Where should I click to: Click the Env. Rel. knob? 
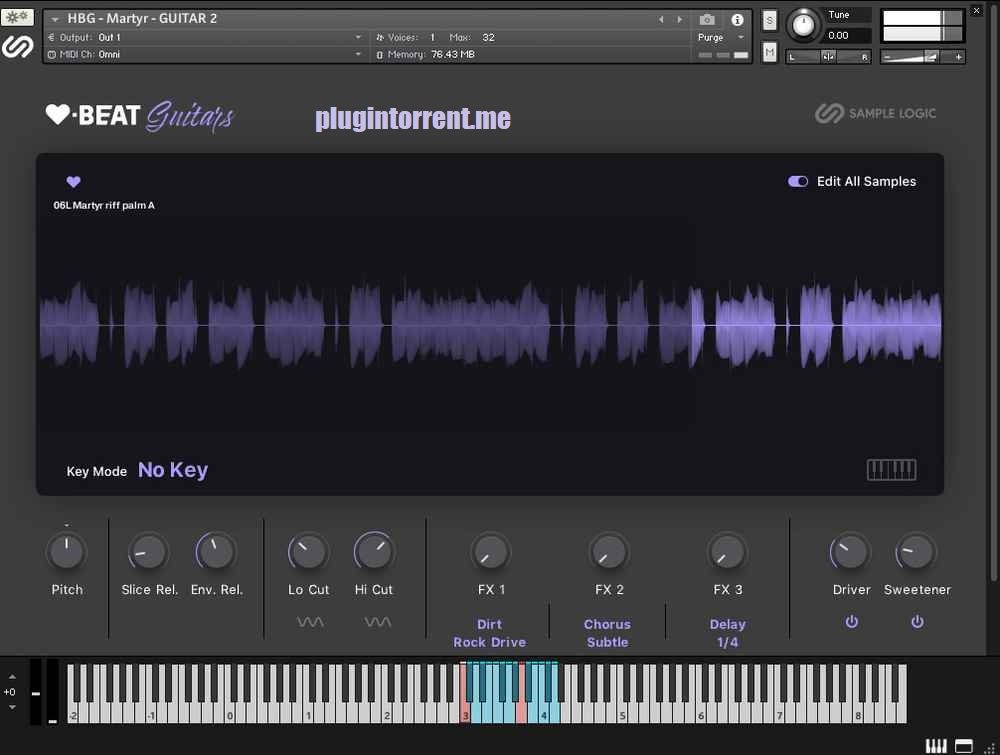(x=216, y=552)
